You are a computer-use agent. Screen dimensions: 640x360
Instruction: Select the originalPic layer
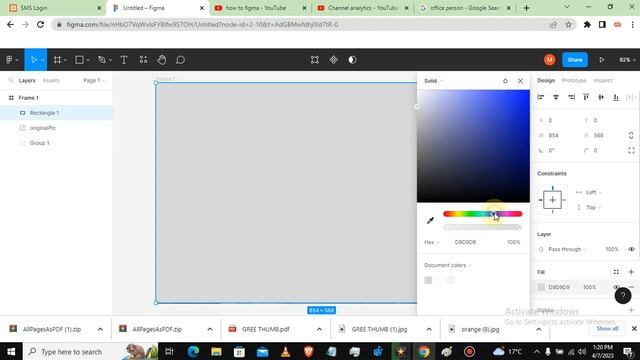click(56, 128)
